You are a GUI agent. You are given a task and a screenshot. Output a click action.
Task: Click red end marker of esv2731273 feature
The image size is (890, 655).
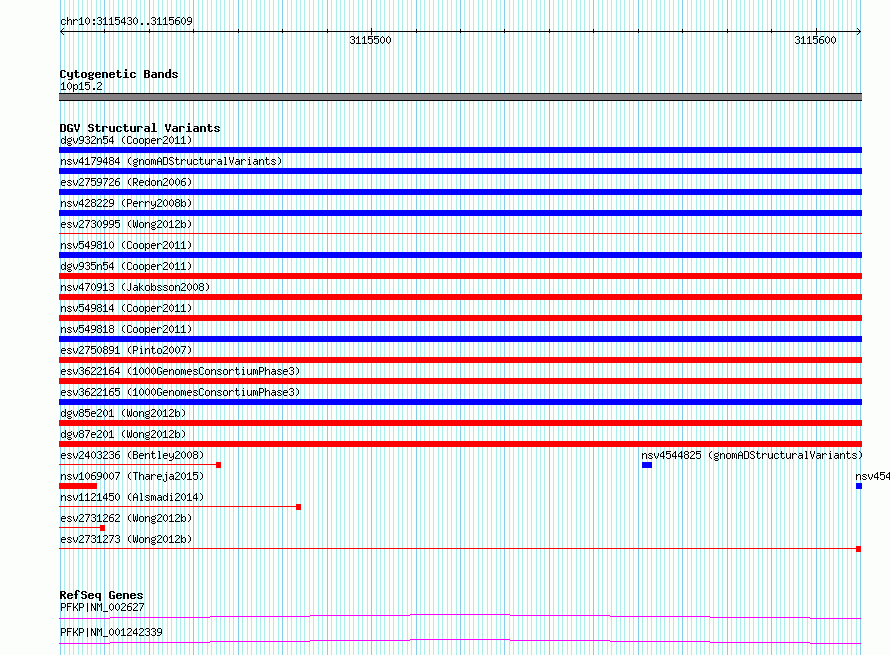[859, 549]
